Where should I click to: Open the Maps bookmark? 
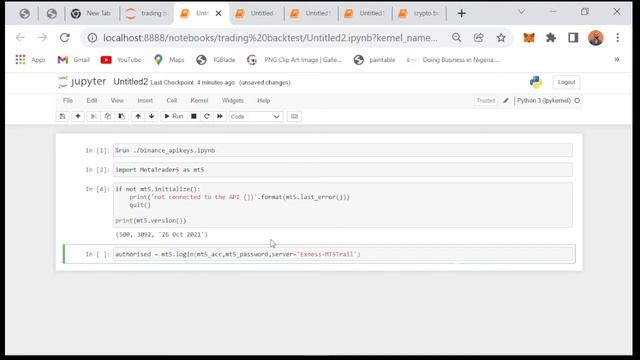(169, 60)
